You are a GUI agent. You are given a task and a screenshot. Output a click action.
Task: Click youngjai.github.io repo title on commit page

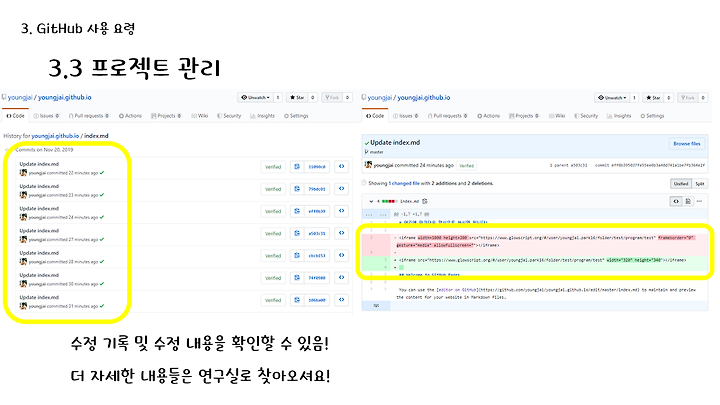pos(424,97)
